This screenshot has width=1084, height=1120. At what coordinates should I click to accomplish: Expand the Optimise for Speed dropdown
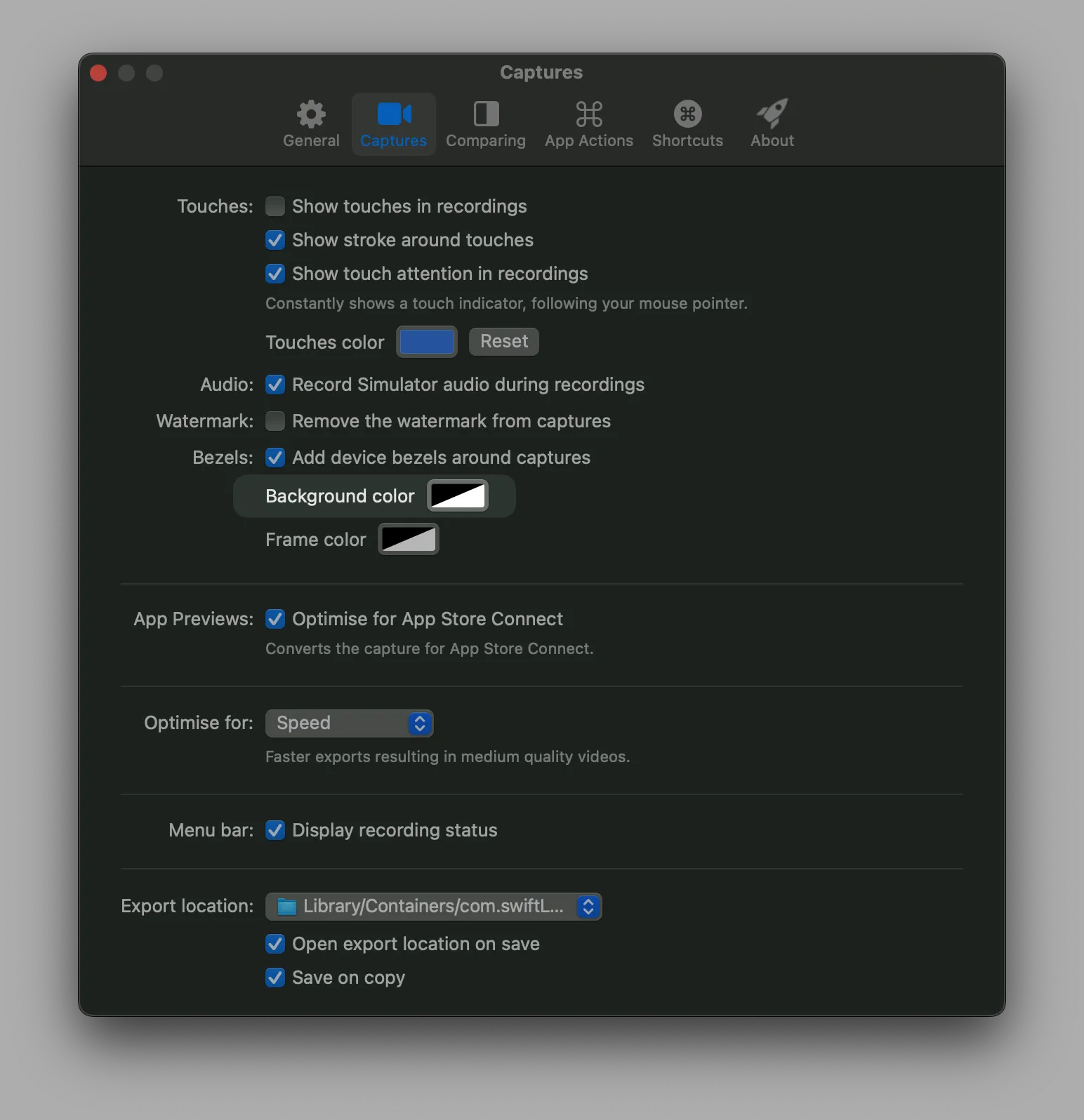[x=349, y=724]
